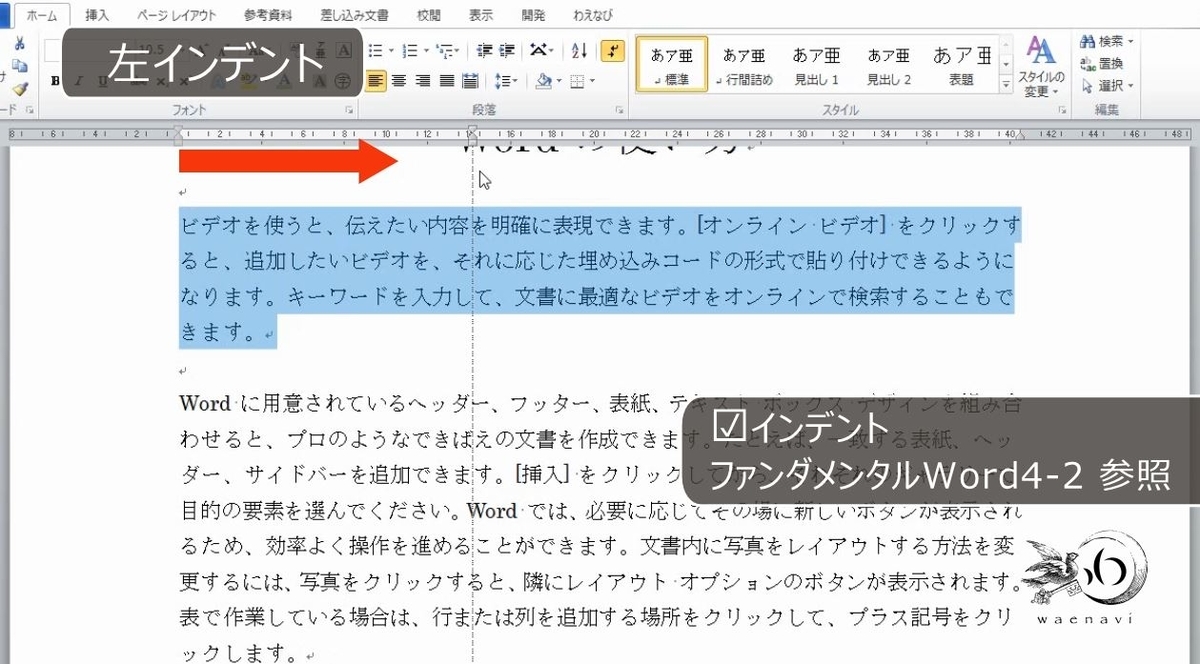Click the character border A icon

pyautogui.click(x=346, y=50)
